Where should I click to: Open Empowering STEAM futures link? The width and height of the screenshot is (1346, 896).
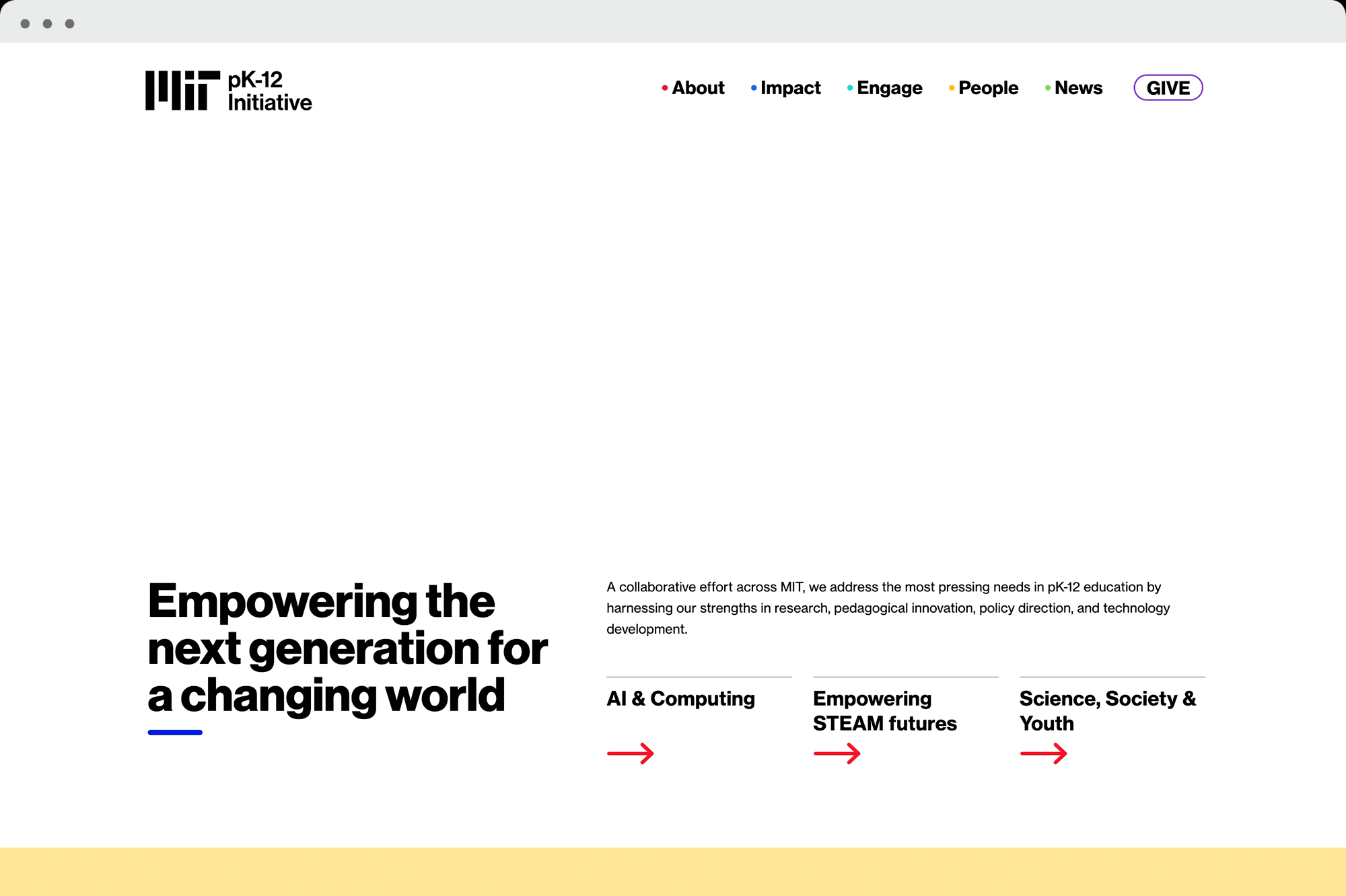click(x=884, y=711)
